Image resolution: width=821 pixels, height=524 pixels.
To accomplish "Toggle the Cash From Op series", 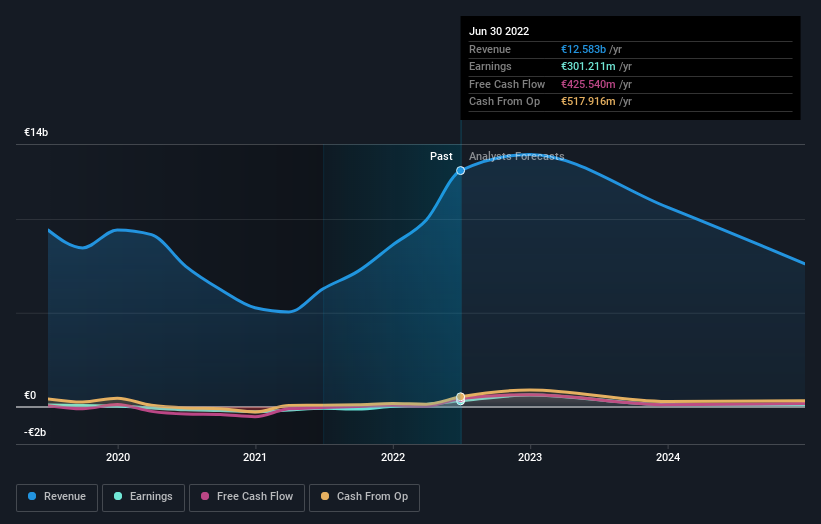I will click(364, 497).
